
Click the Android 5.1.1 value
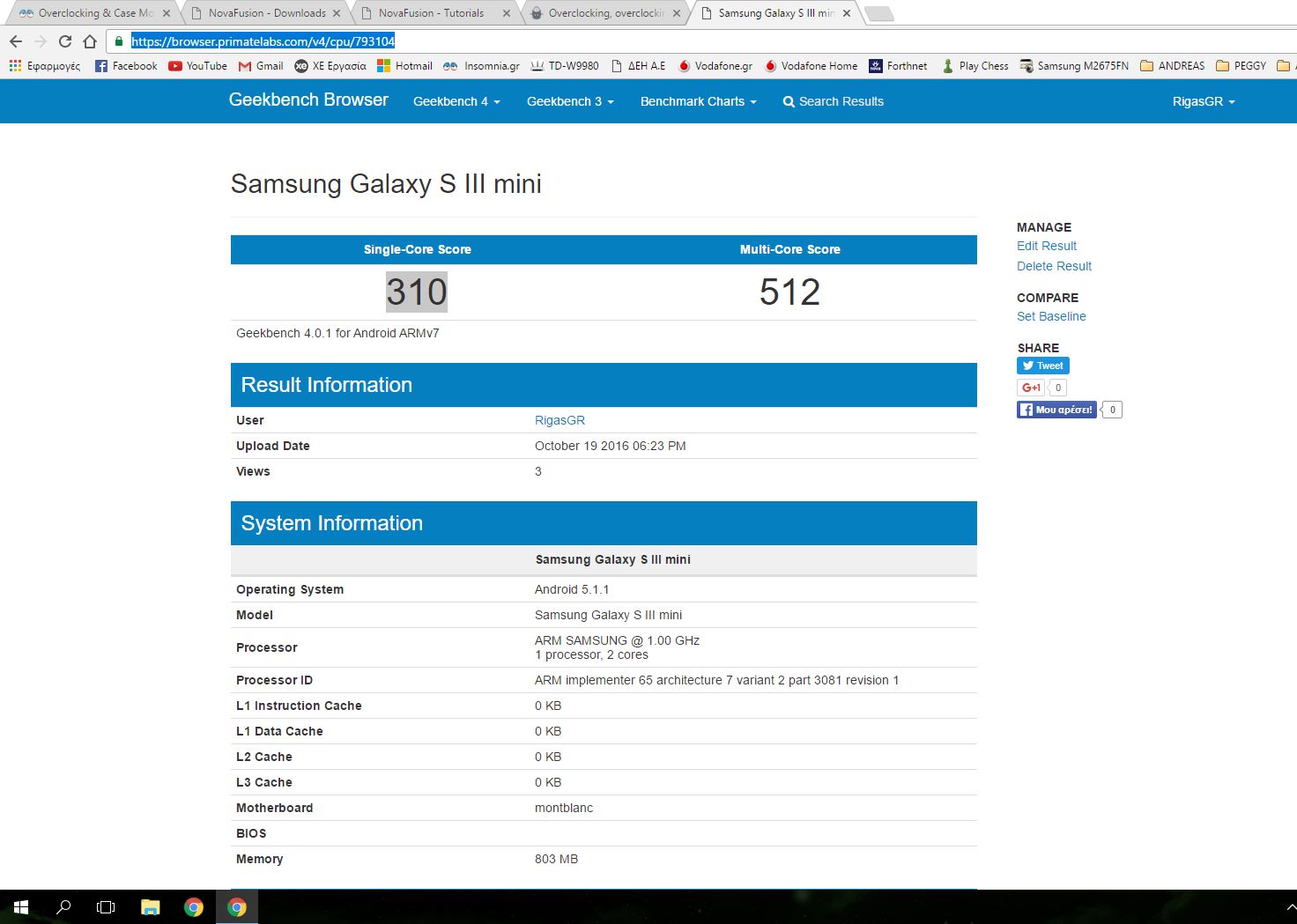(572, 589)
